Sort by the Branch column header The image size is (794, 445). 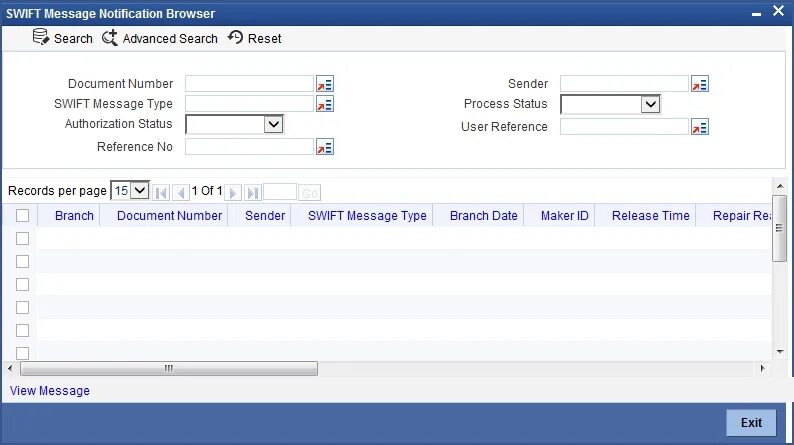[x=74, y=216]
